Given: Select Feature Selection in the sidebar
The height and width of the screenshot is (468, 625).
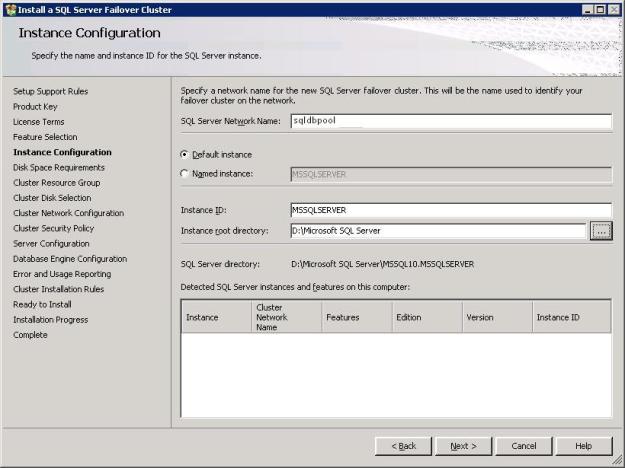Looking at the screenshot, I should tap(45, 137).
